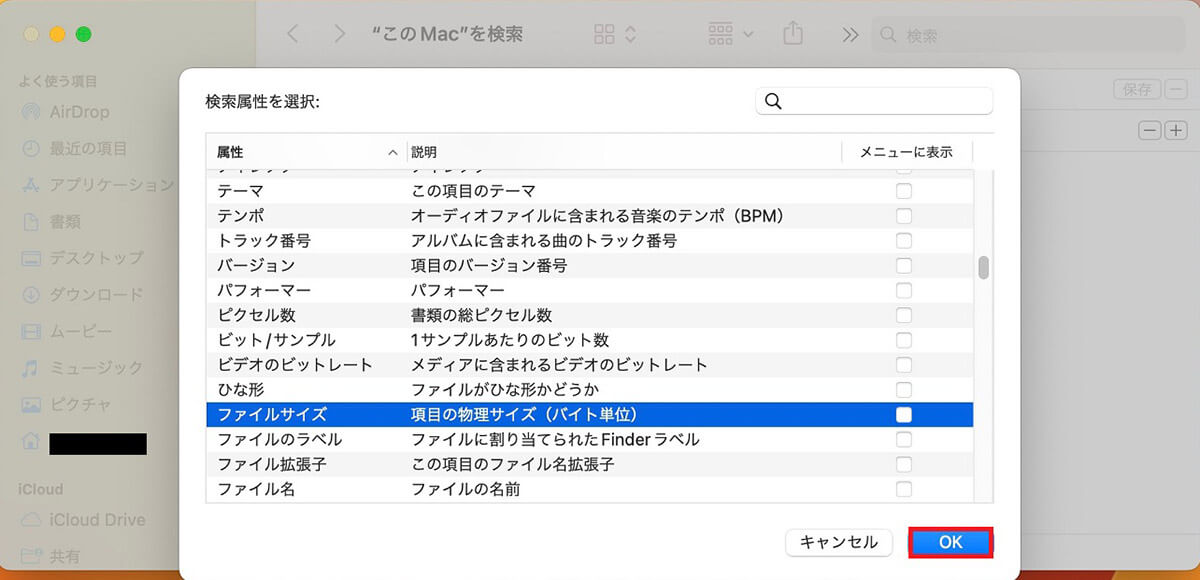Click Finder 保存 button
The width and height of the screenshot is (1200, 580).
1137,89
